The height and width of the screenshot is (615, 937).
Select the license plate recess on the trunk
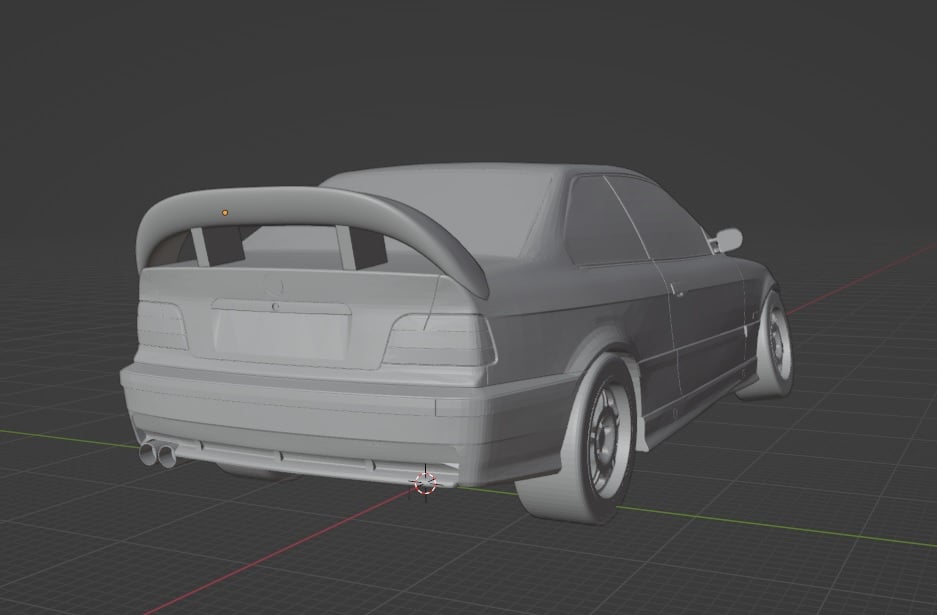282,335
